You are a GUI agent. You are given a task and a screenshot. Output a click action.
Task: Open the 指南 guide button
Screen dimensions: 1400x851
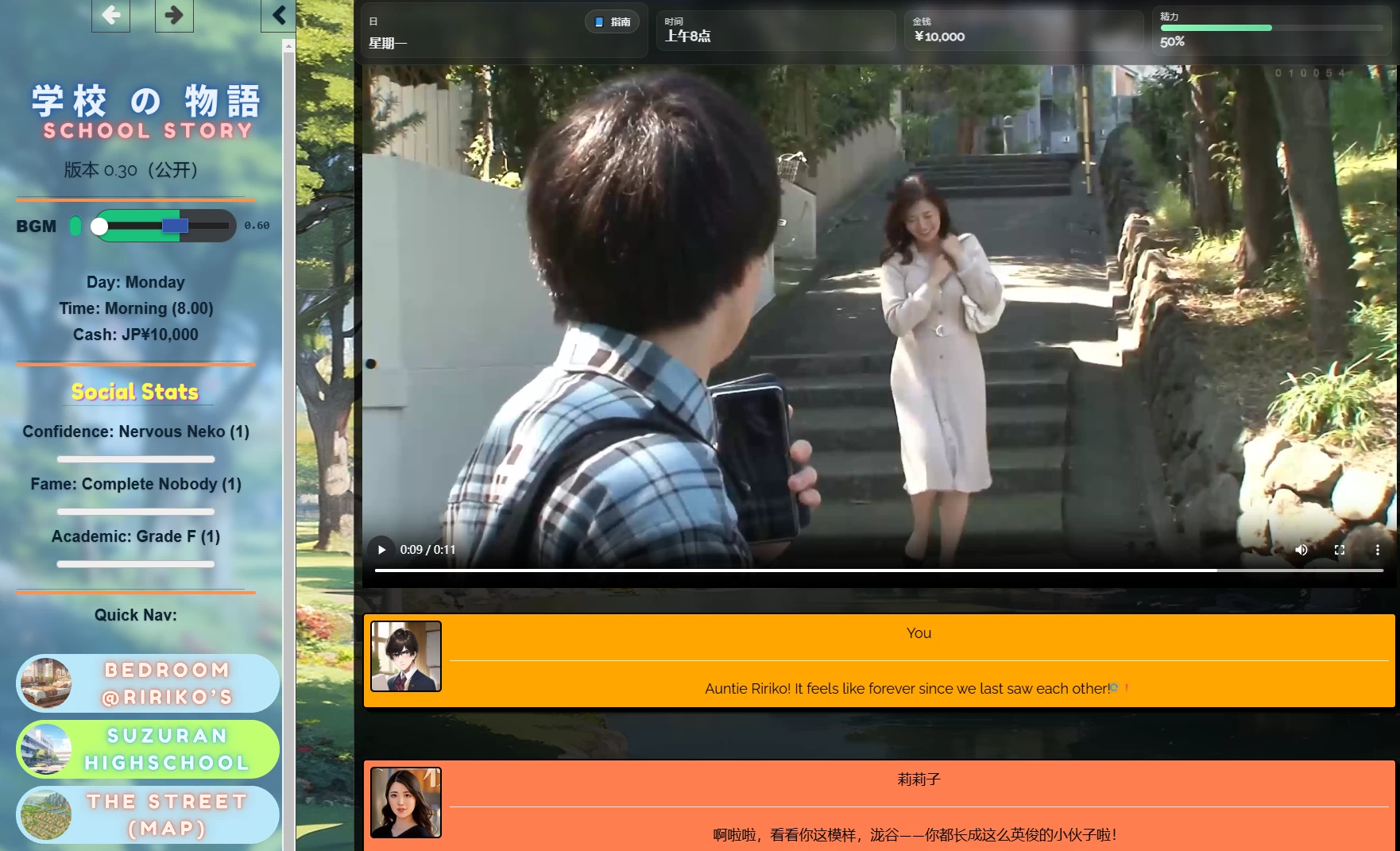(x=612, y=22)
